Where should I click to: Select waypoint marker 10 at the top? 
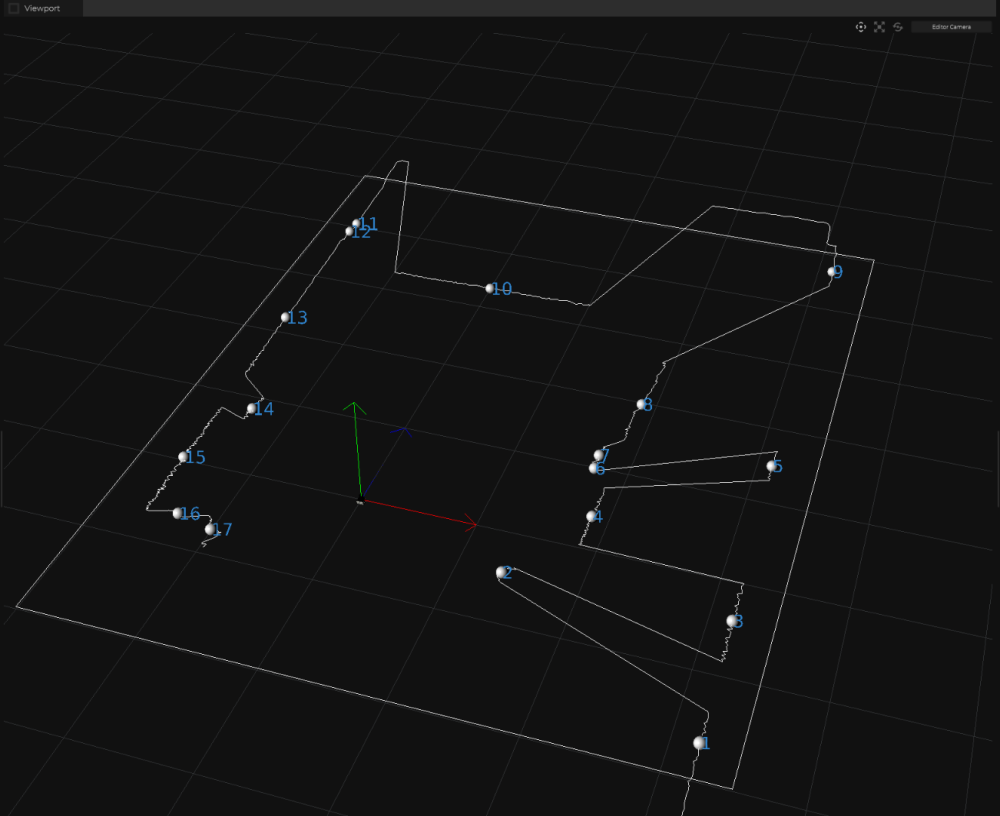pyautogui.click(x=489, y=288)
